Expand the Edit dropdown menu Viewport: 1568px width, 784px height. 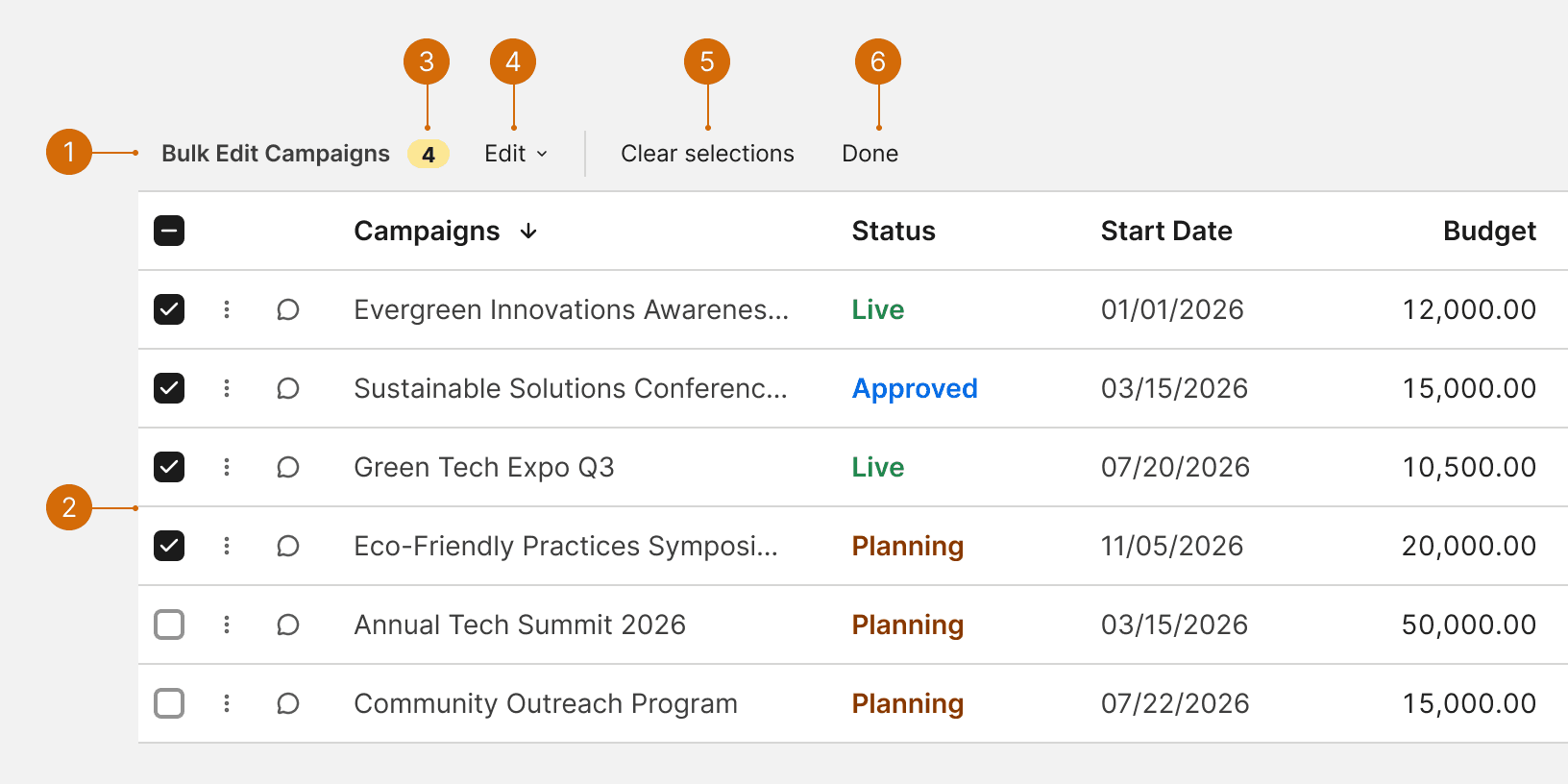pos(516,154)
